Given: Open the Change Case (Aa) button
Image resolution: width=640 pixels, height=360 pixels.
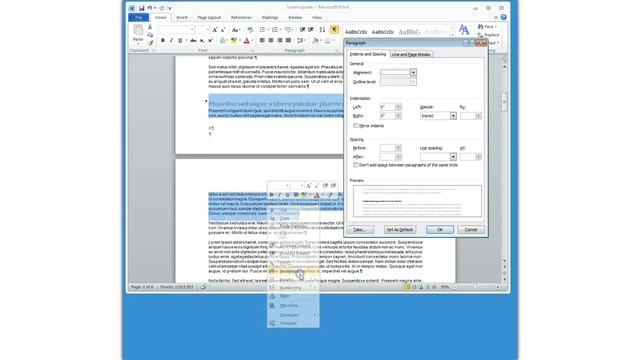Looking at the screenshot, I should tap(236, 30).
